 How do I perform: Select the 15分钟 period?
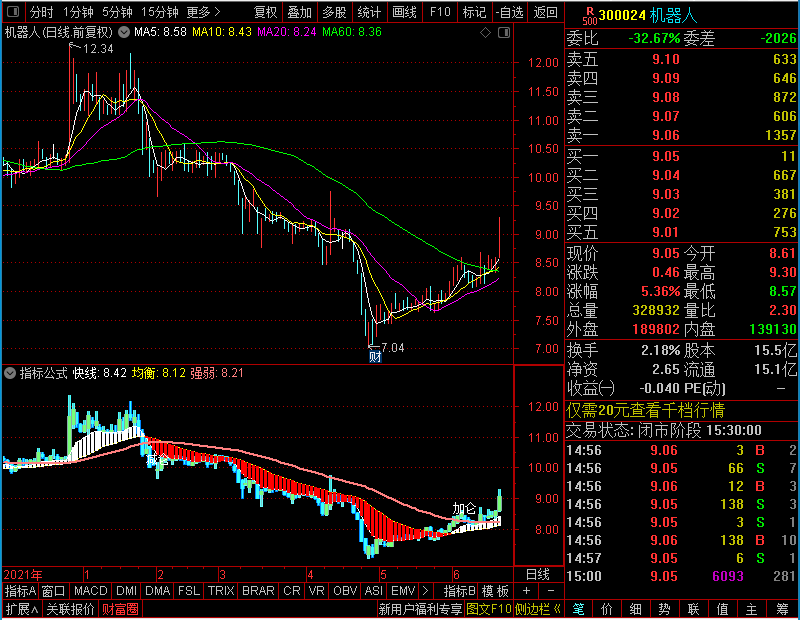tap(160, 12)
